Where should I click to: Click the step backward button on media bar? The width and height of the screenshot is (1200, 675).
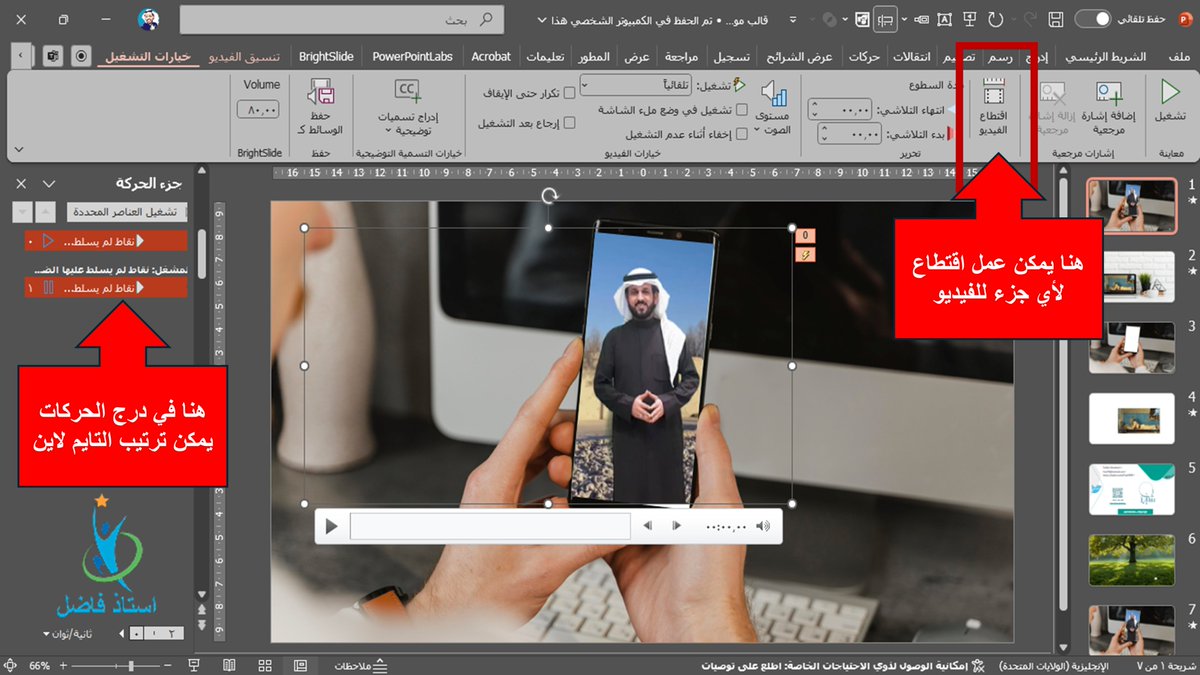coord(648,526)
